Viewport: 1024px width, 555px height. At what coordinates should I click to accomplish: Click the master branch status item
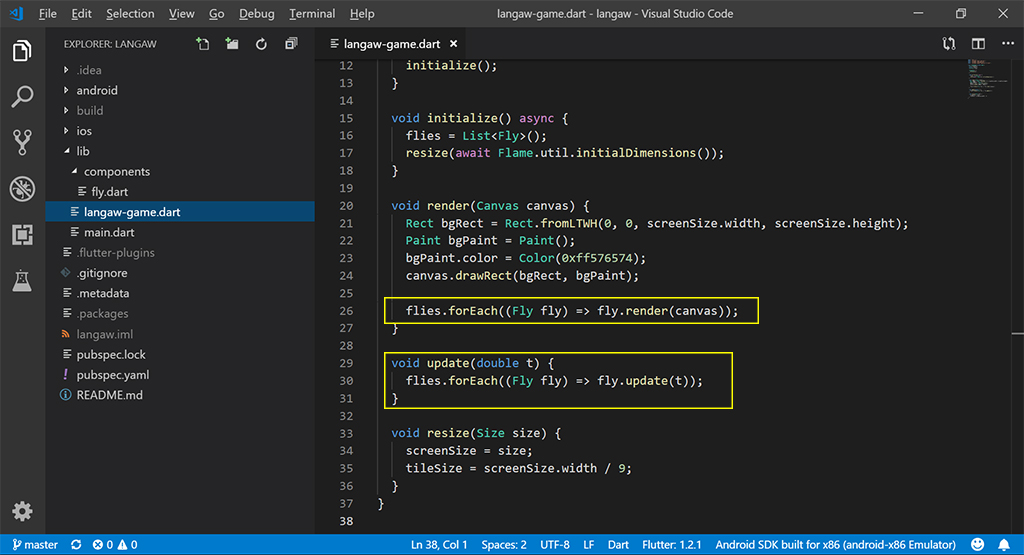pyautogui.click(x=33, y=545)
